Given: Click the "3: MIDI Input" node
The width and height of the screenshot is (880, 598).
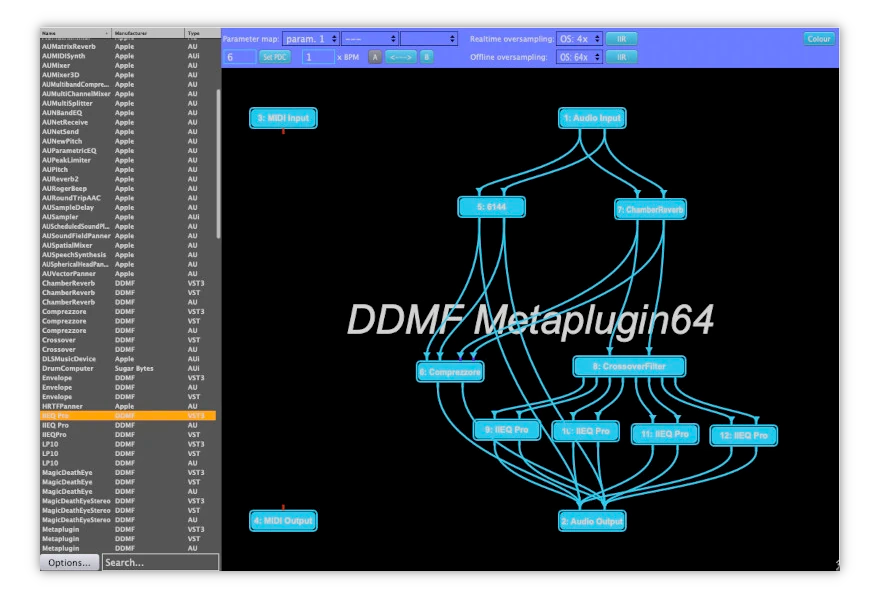Looking at the screenshot, I should coord(283,118).
